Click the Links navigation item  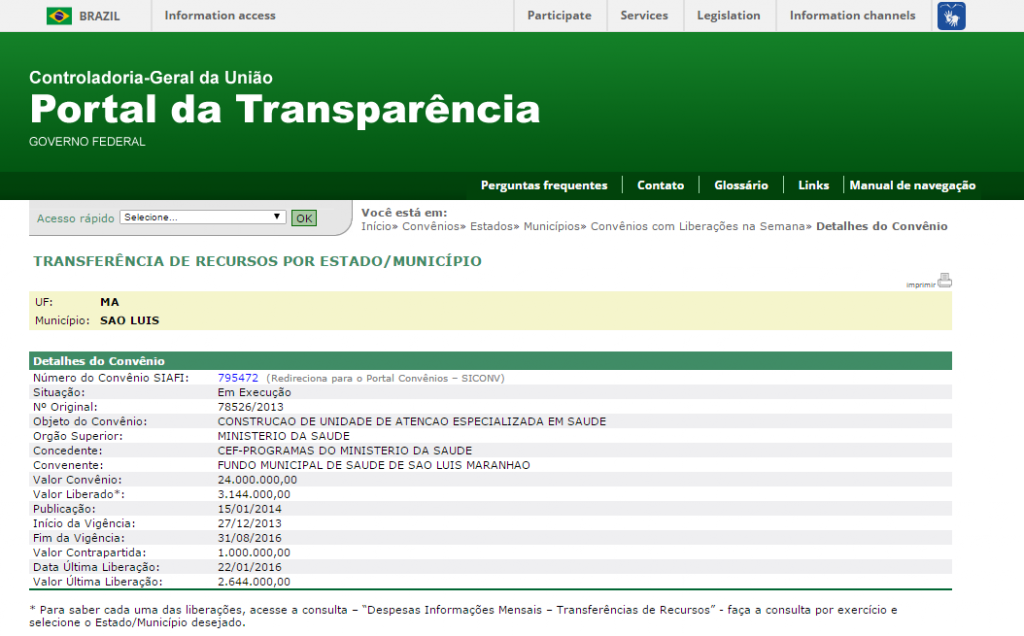coord(813,186)
